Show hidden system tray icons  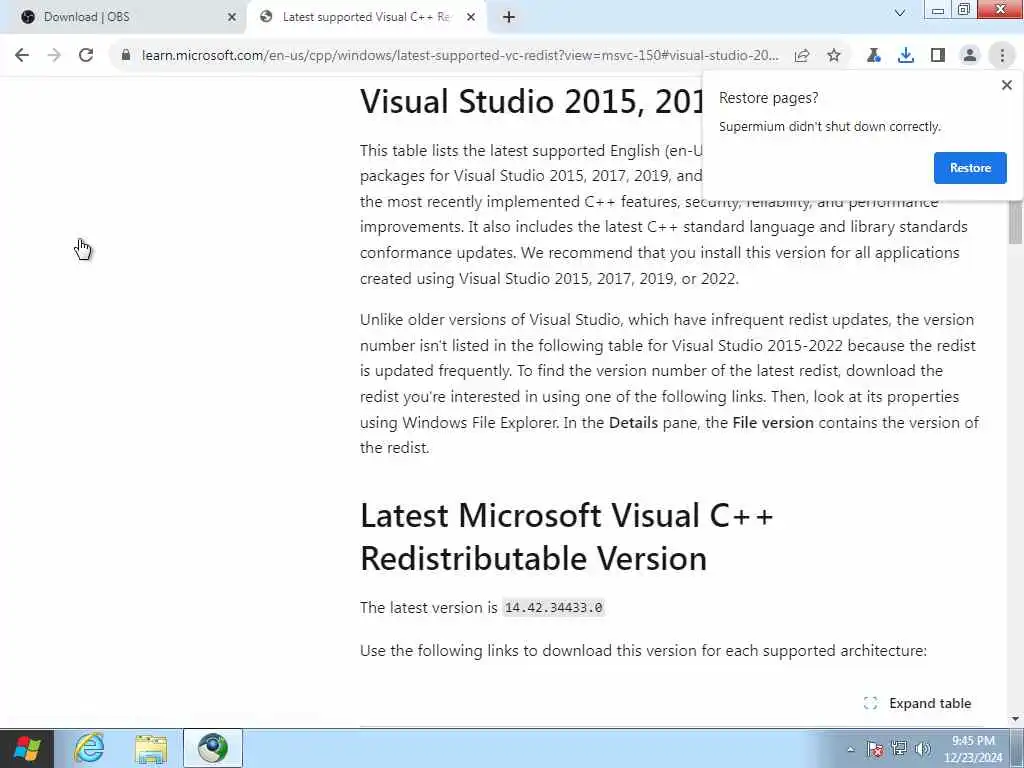tap(850, 749)
